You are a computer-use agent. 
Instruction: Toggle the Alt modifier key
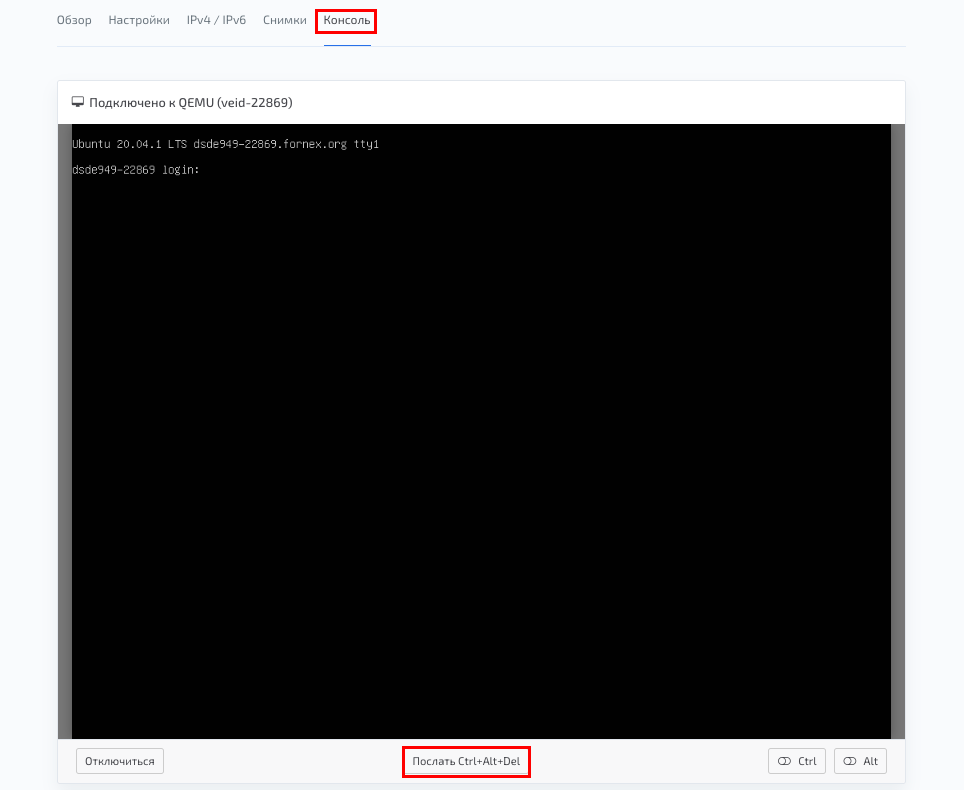point(860,761)
